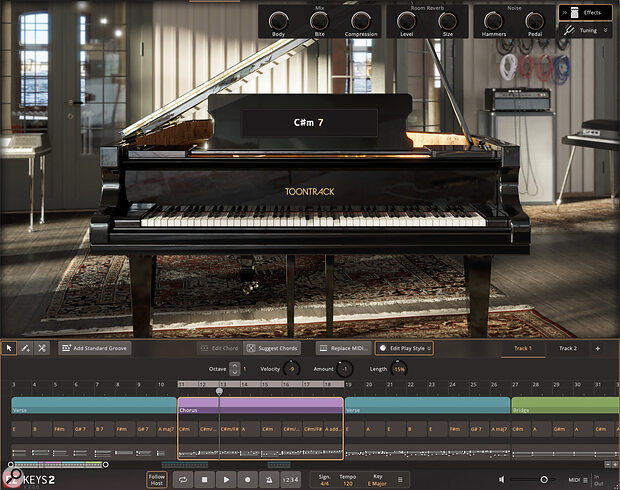This screenshot has height=490, width=620.
Task: Click the Body mix knob
Action: [x=278, y=21]
